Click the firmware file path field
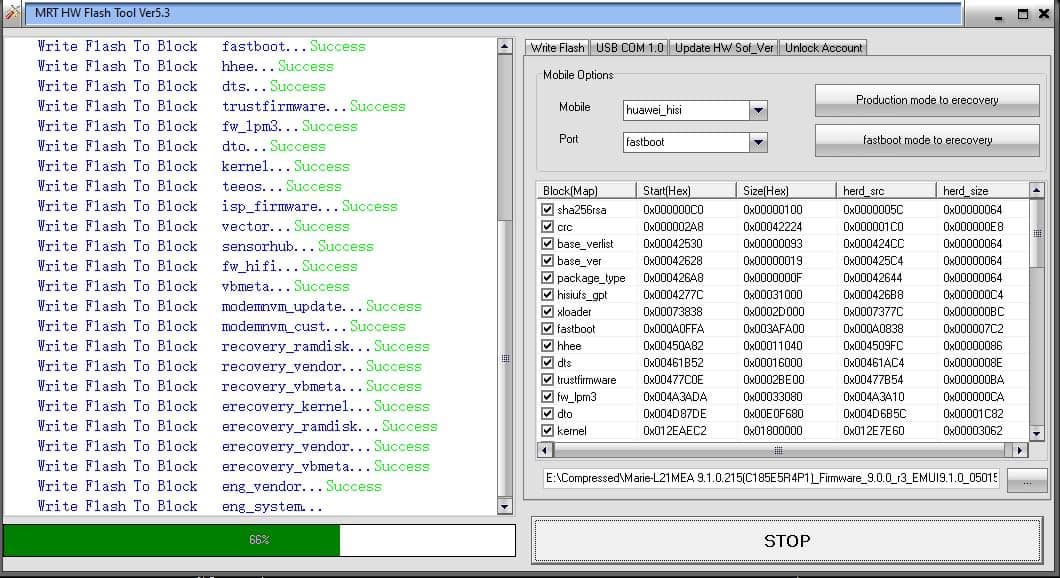Viewport: 1060px width, 578px height. point(771,478)
